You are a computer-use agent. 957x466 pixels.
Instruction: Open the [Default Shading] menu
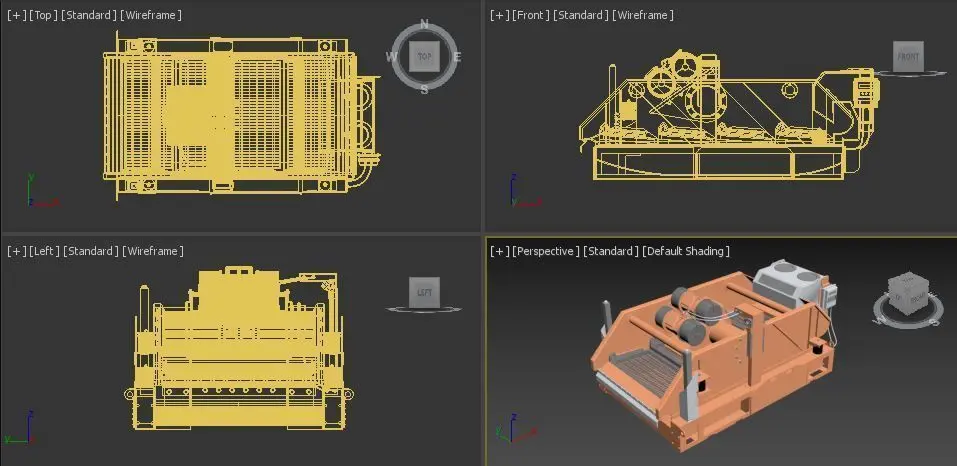click(686, 251)
